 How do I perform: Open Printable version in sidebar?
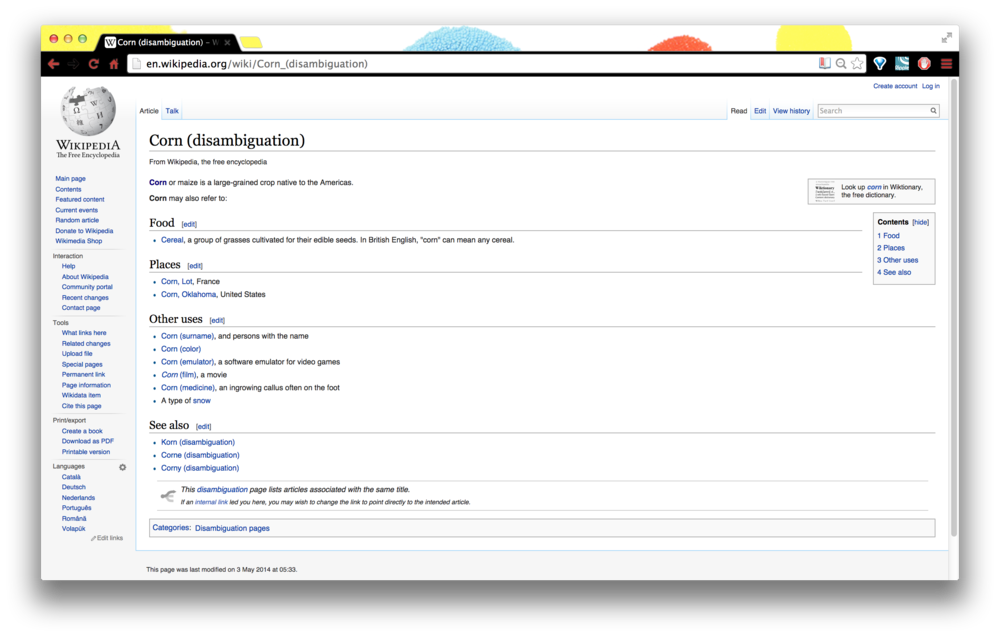(85, 452)
